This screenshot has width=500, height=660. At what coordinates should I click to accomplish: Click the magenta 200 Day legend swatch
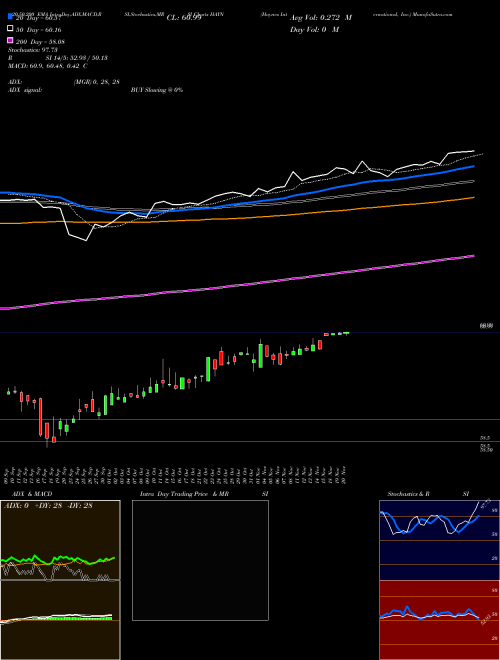[10, 41]
